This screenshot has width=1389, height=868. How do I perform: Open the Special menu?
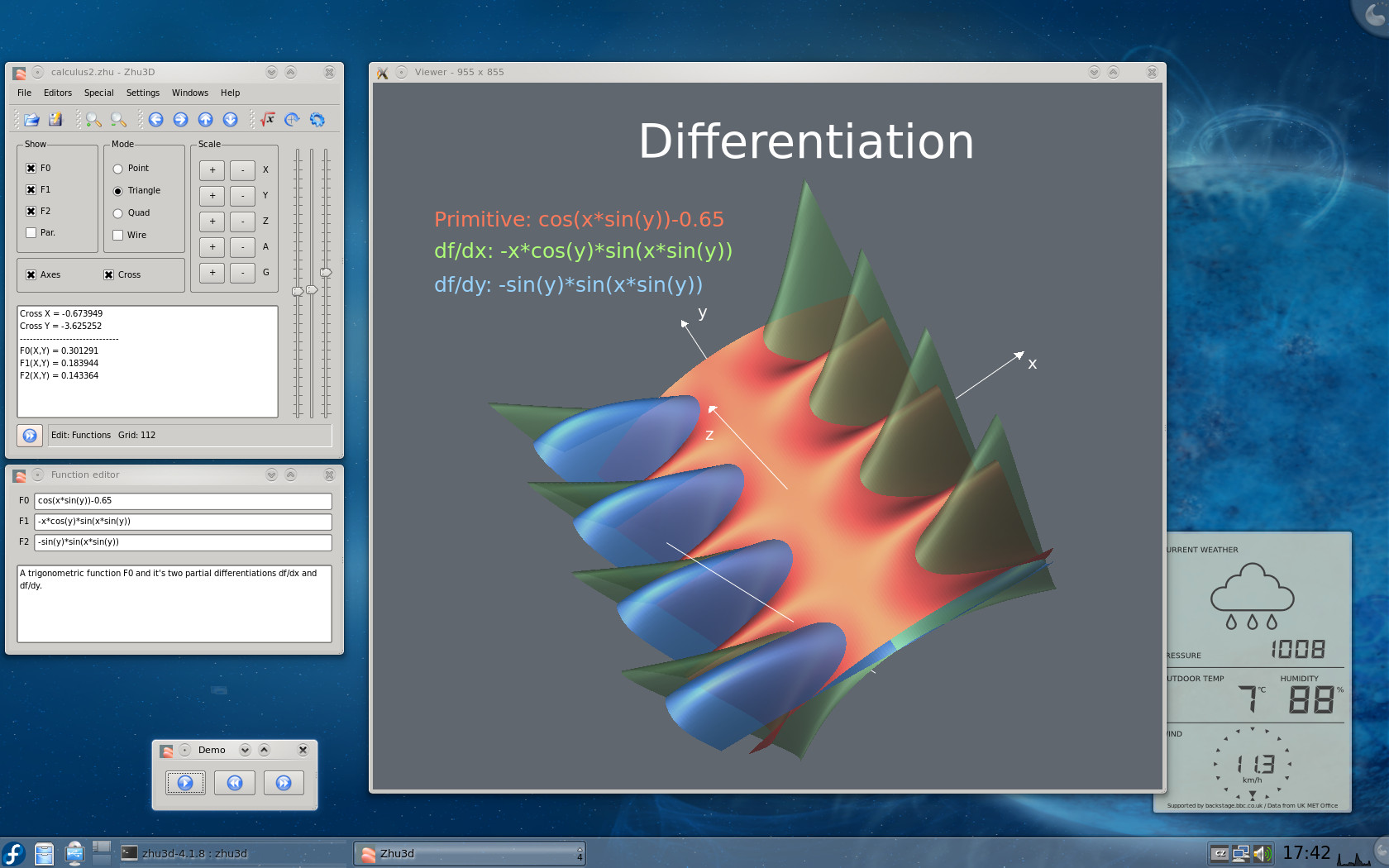[x=99, y=93]
